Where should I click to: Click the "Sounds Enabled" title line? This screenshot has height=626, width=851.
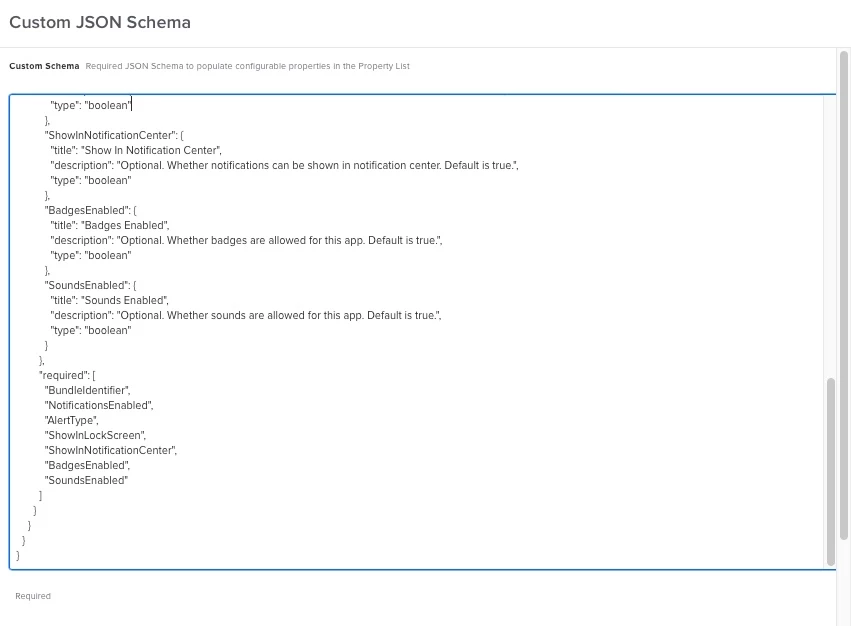click(x=110, y=300)
